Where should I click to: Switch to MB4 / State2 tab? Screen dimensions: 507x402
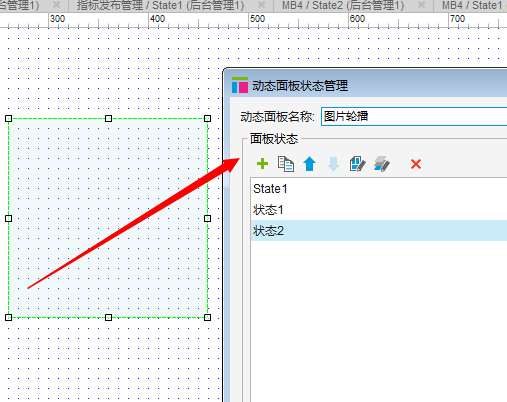click(x=343, y=5)
